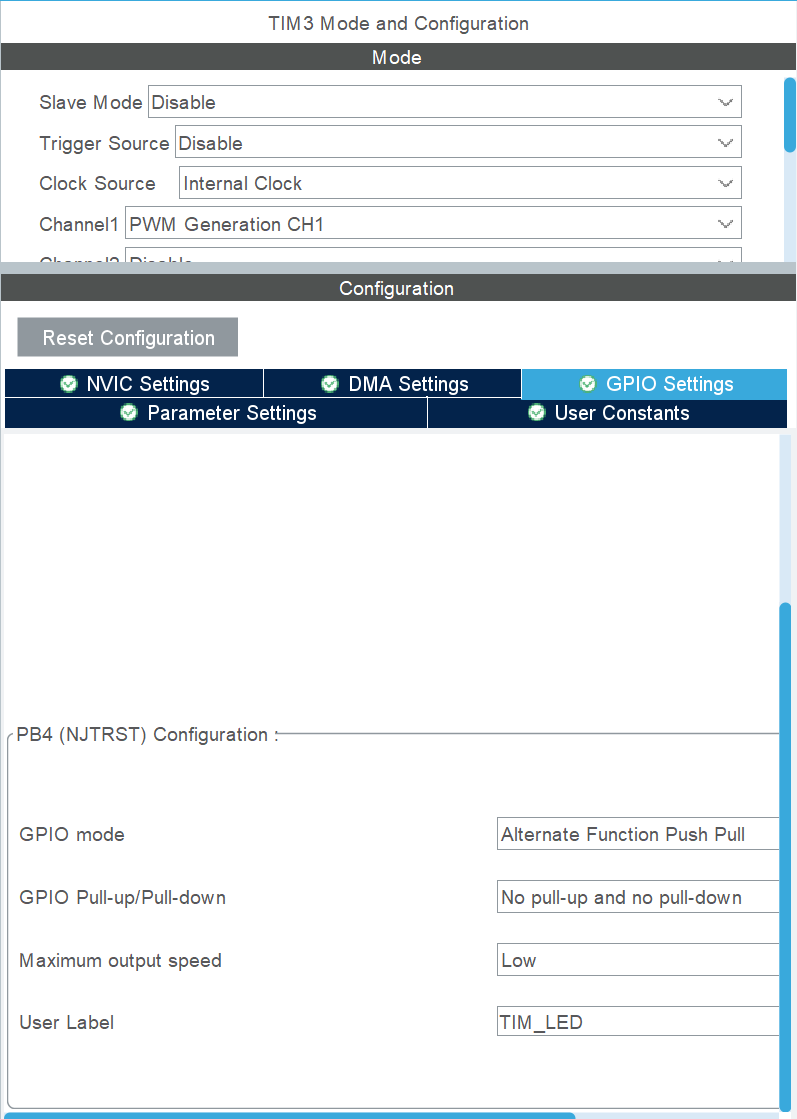The height and width of the screenshot is (1119, 797).
Task: Click the GPIO mode label
Action: point(72,834)
